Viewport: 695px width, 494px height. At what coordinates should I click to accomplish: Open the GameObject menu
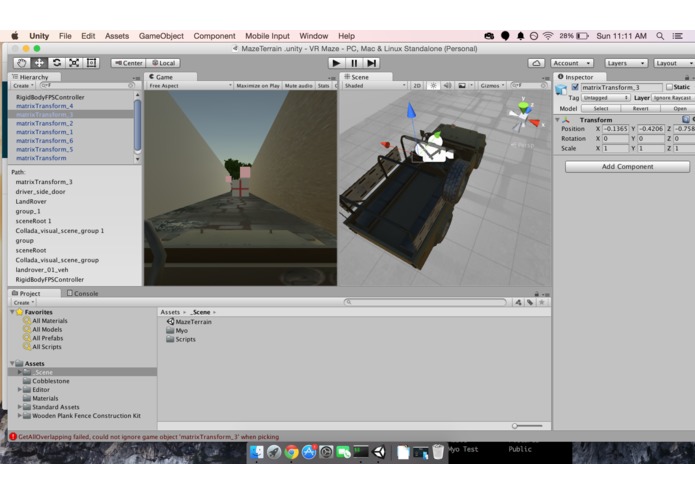(x=161, y=36)
